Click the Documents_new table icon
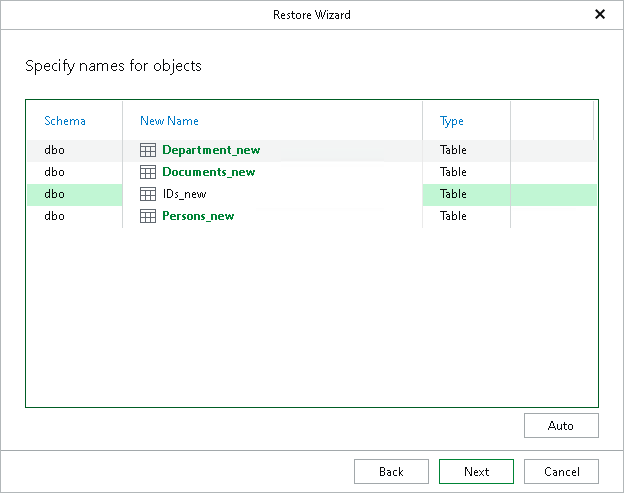This screenshot has width=624, height=493. (147, 172)
